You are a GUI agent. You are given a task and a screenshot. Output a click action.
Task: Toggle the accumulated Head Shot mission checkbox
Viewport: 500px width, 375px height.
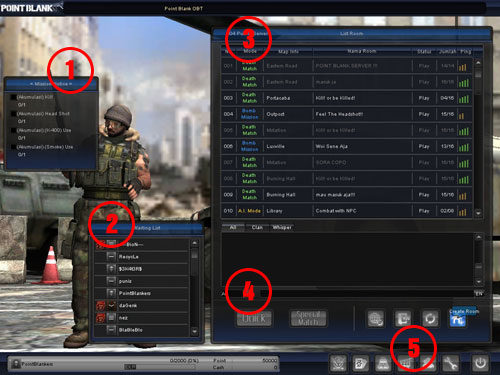tap(14, 114)
